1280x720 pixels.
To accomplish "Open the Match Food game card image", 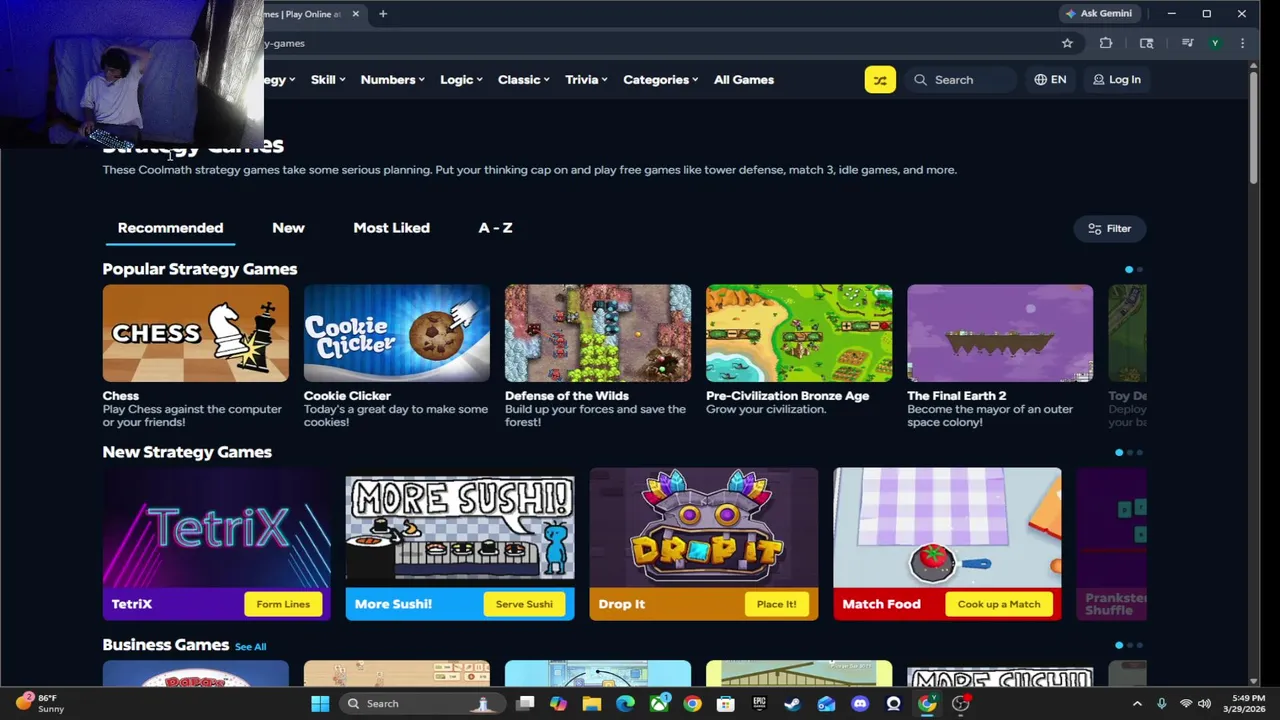I will 947,527.
